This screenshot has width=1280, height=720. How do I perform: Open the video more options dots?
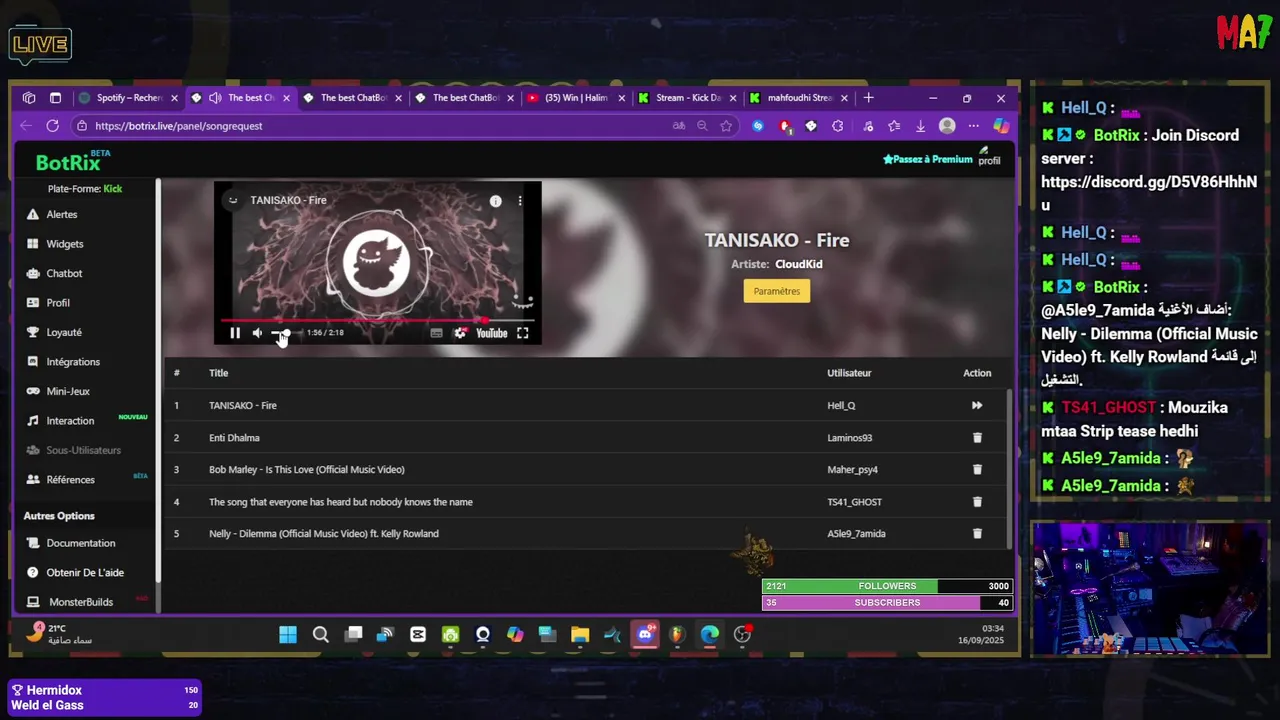coord(519,201)
